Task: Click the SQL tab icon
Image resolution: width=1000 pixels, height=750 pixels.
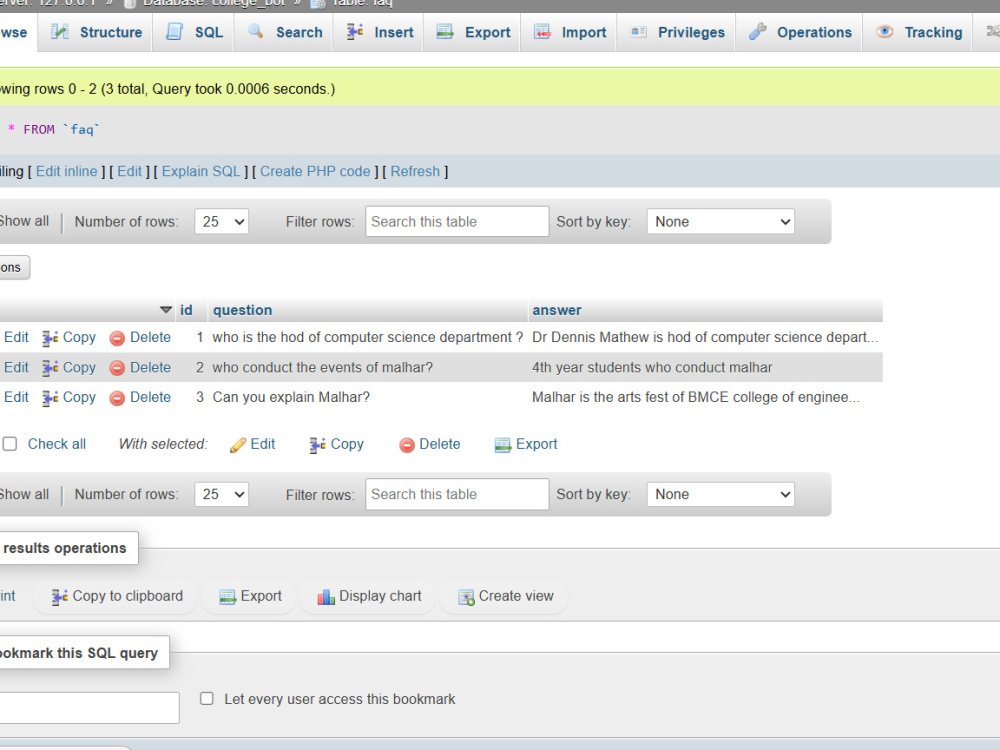Action: pyautogui.click(x=174, y=31)
